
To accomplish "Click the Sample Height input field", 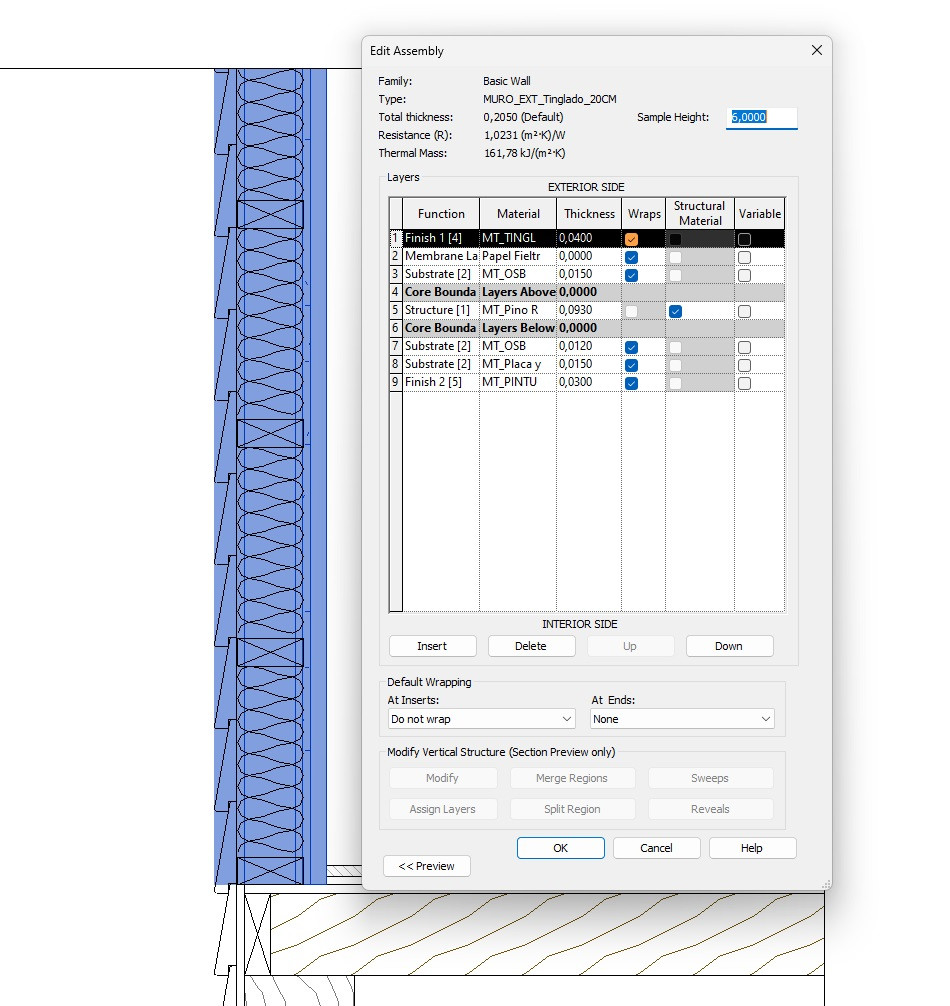I will pyautogui.click(x=762, y=117).
